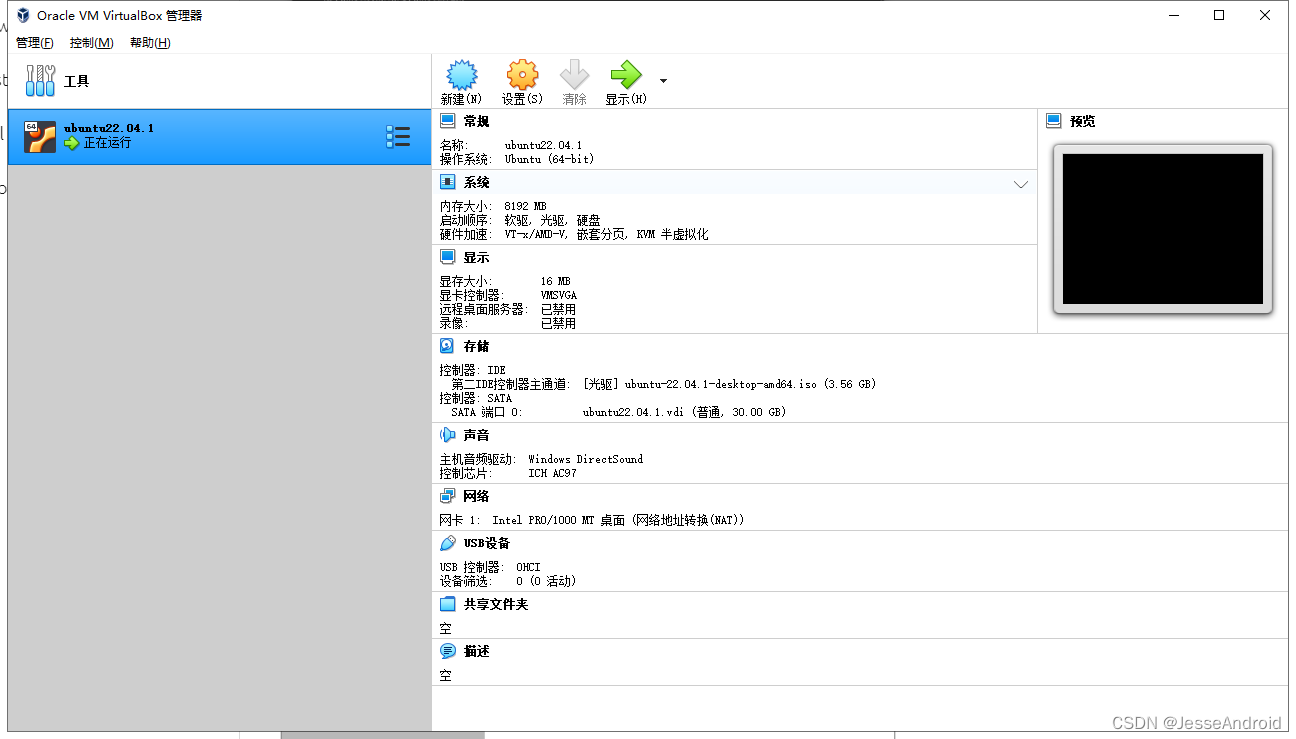Click the running-state green arrow icon
The width and height of the screenshot is (1296, 739).
click(x=71, y=143)
